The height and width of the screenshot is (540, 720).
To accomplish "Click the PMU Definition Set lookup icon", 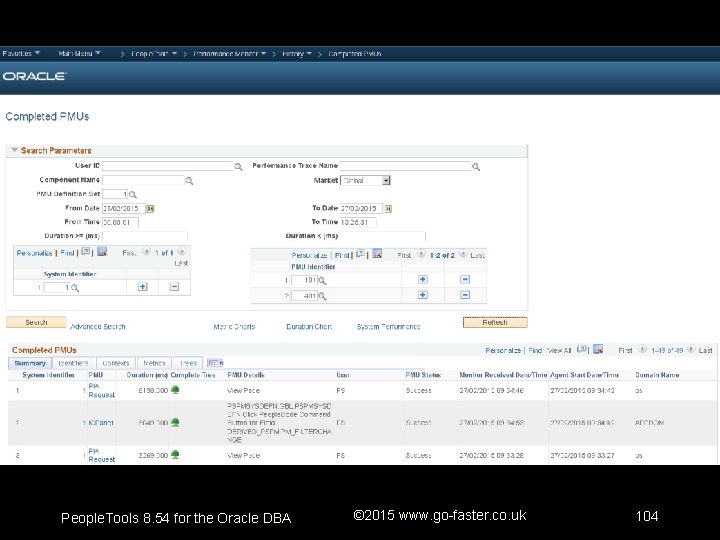I will pyautogui.click(x=133, y=195).
